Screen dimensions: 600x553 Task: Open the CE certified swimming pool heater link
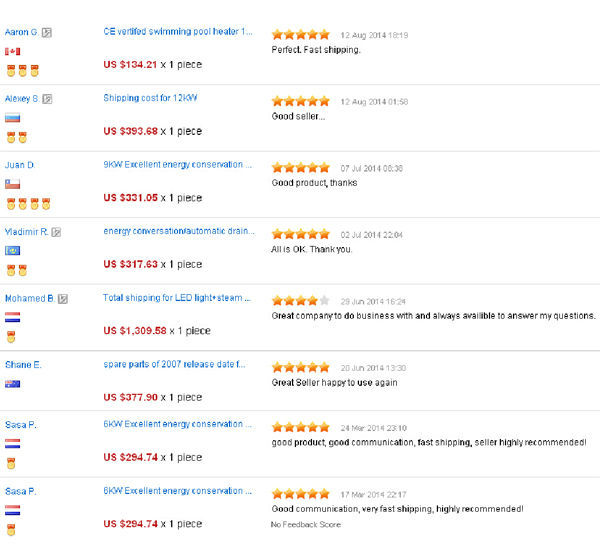(x=178, y=31)
